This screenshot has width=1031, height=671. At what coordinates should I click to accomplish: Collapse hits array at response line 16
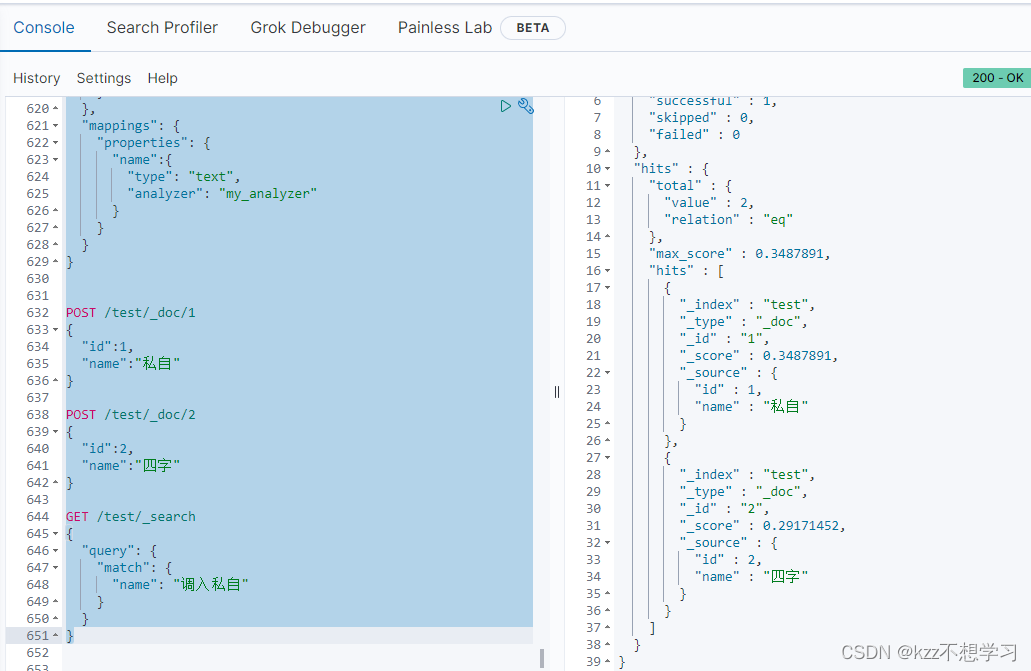point(608,270)
